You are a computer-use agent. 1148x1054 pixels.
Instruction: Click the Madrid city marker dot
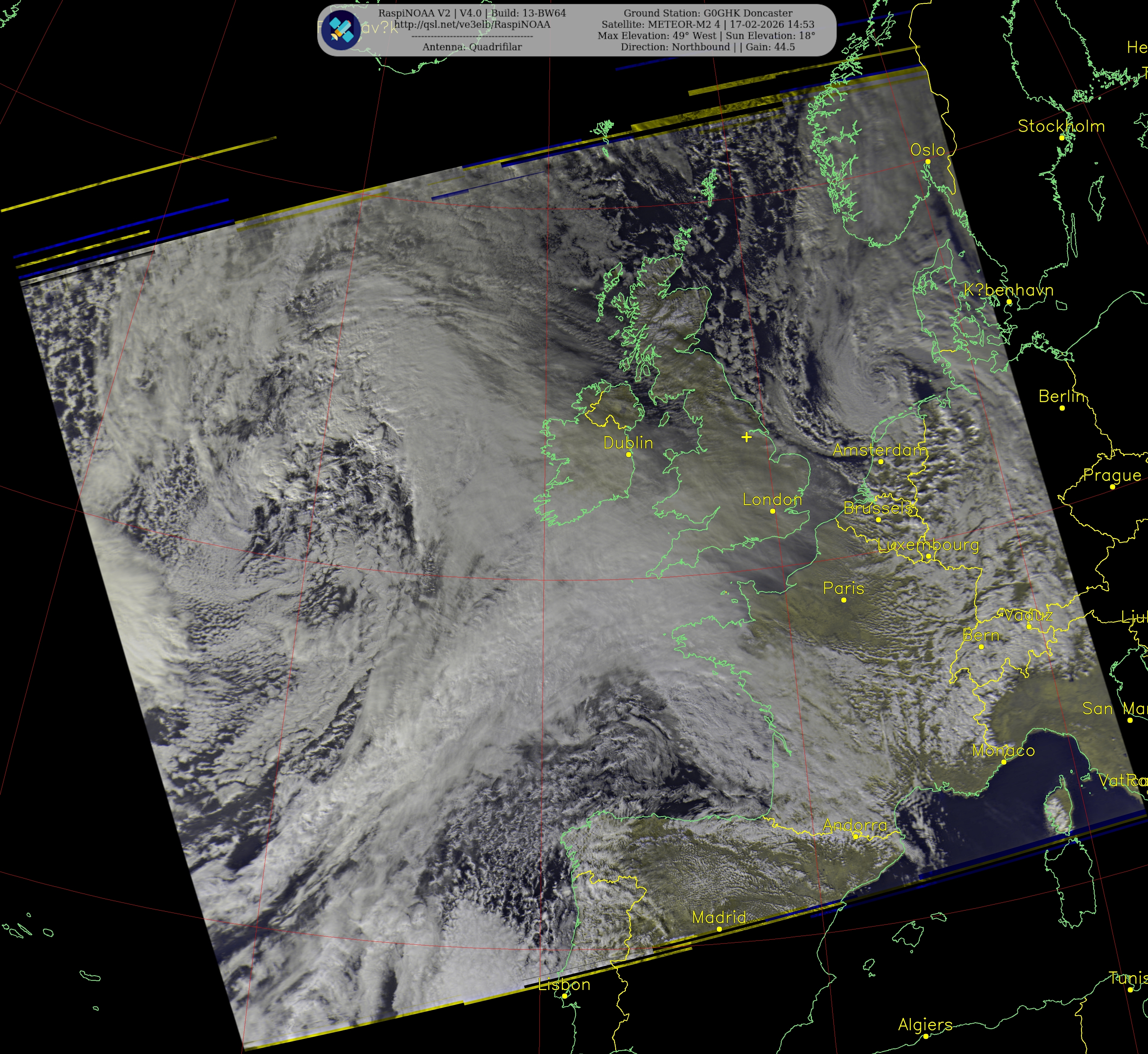[720, 929]
